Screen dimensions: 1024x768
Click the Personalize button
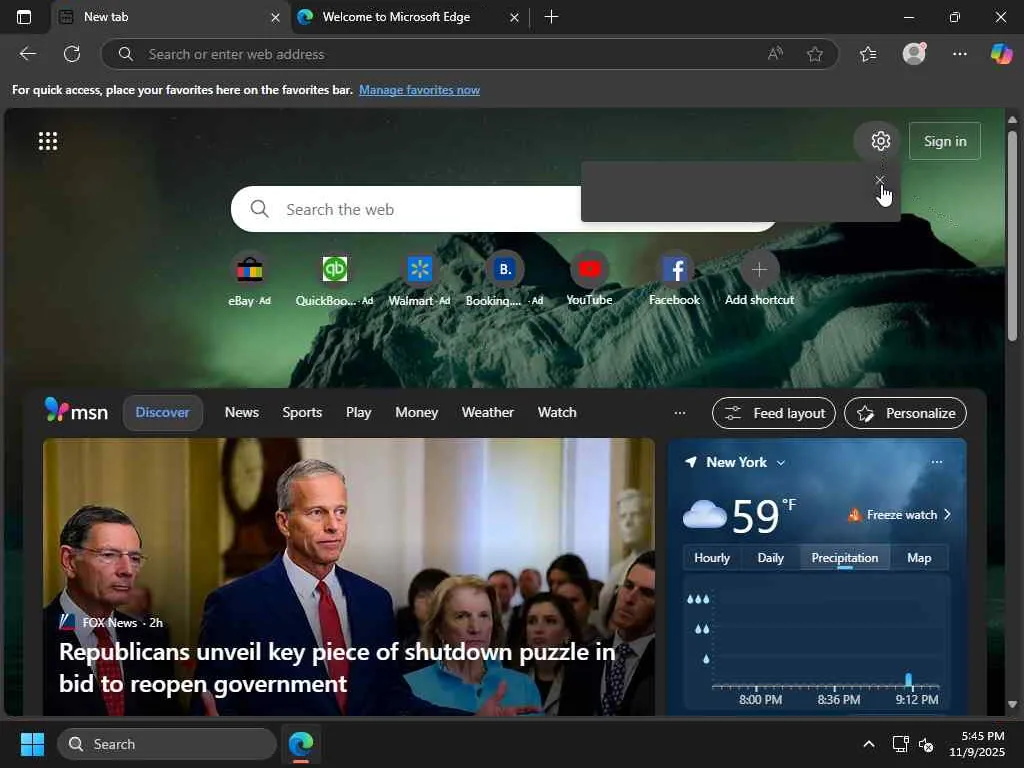[x=905, y=413]
